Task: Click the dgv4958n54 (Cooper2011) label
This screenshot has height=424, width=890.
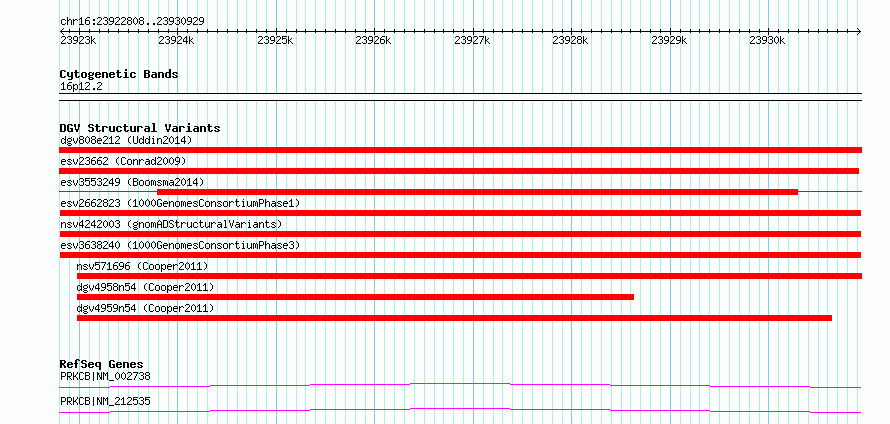Action: (x=145, y=287)
